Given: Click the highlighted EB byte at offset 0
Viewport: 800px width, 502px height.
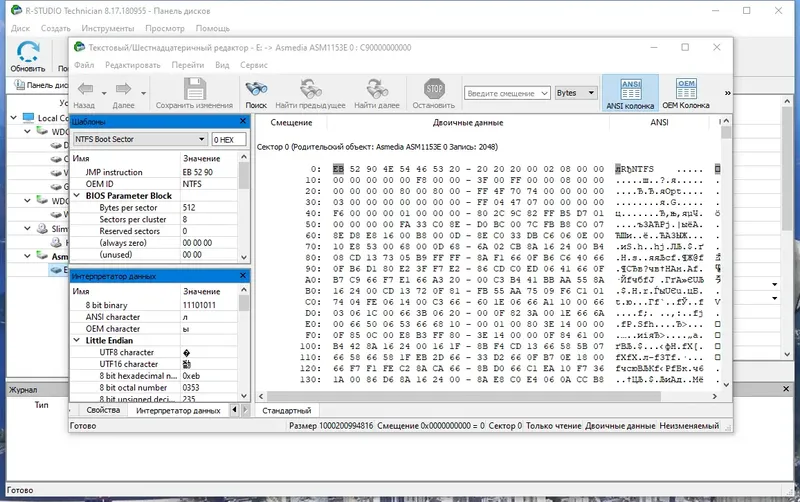Looking at the screenshot, I should point(338,169).
